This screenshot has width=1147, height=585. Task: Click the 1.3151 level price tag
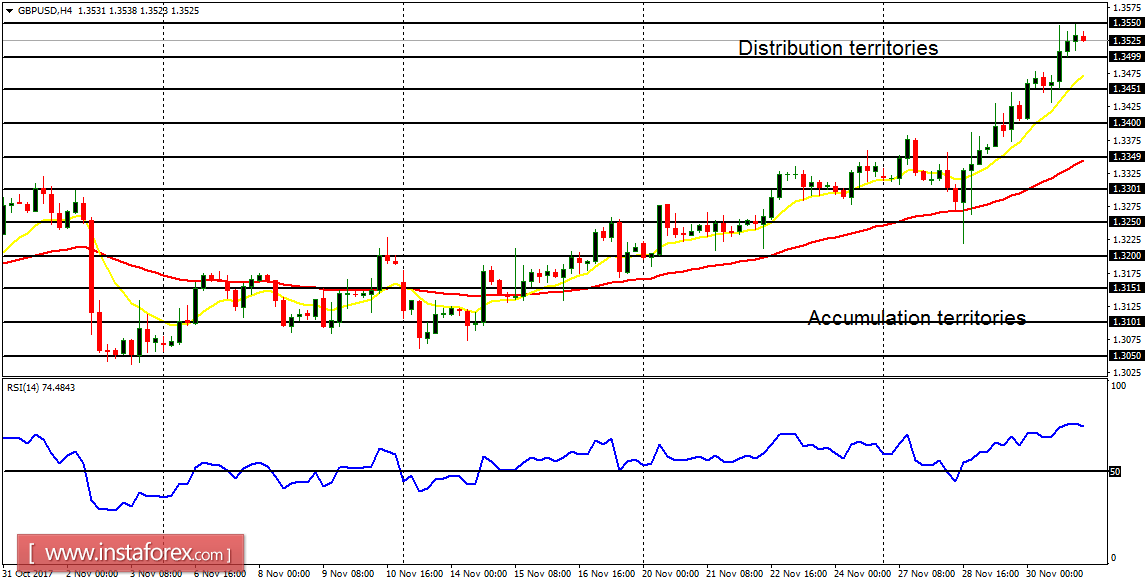coord(1127,288)
